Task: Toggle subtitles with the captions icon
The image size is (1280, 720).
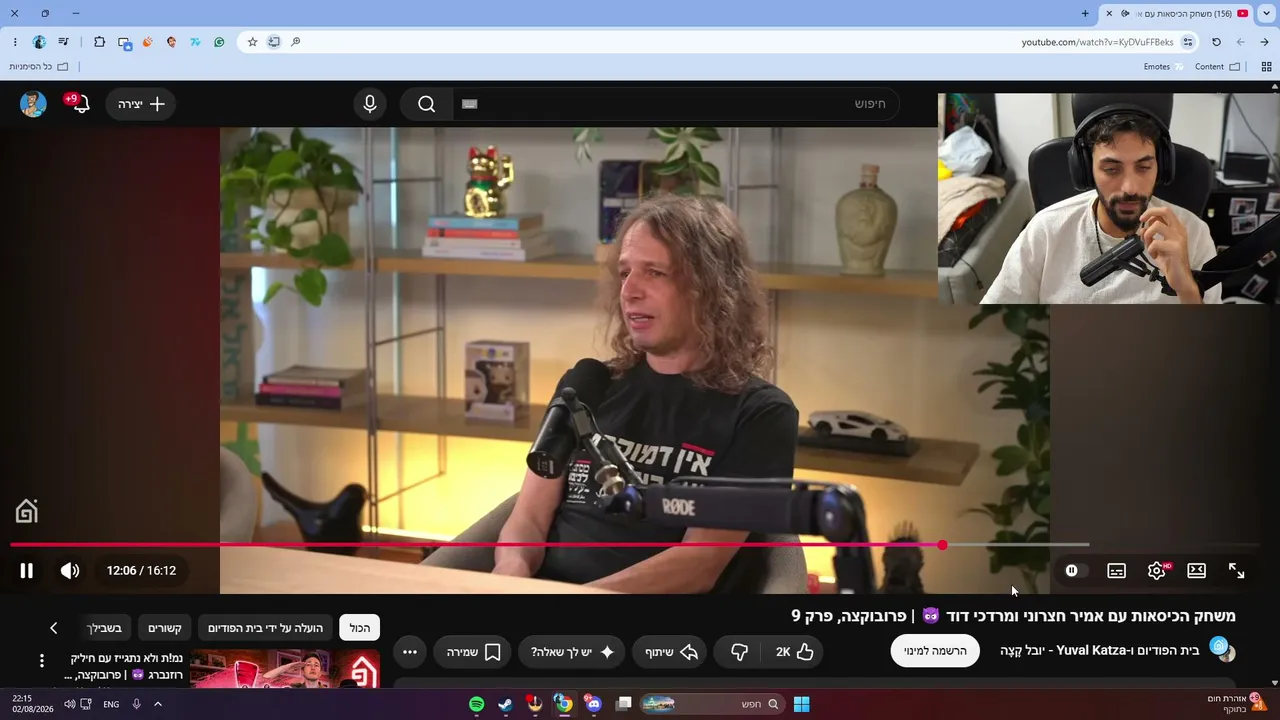Action: [1117, 571]
